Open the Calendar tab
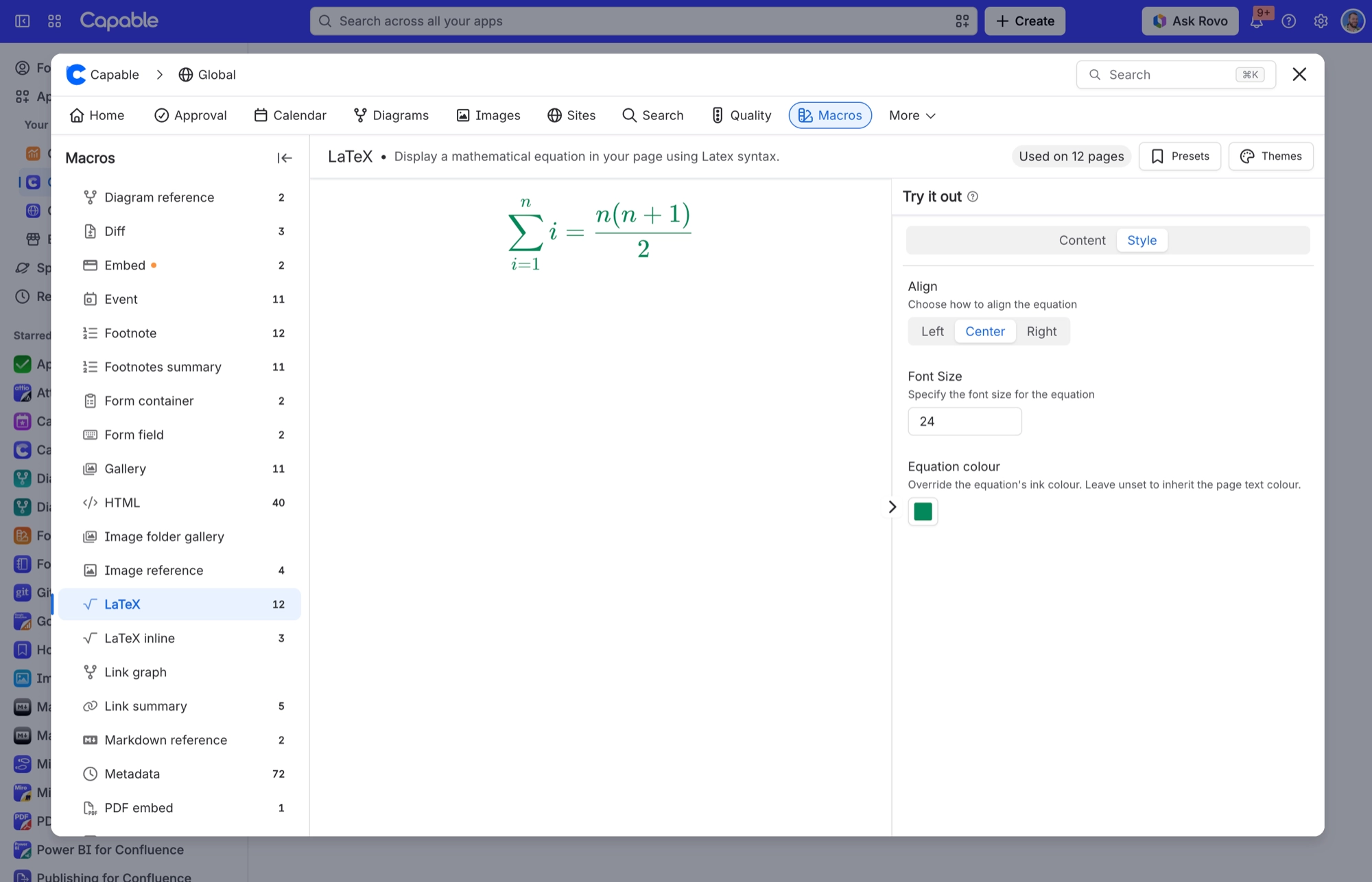This screenshot has height=882, width=1372. (x=290, y=115)
